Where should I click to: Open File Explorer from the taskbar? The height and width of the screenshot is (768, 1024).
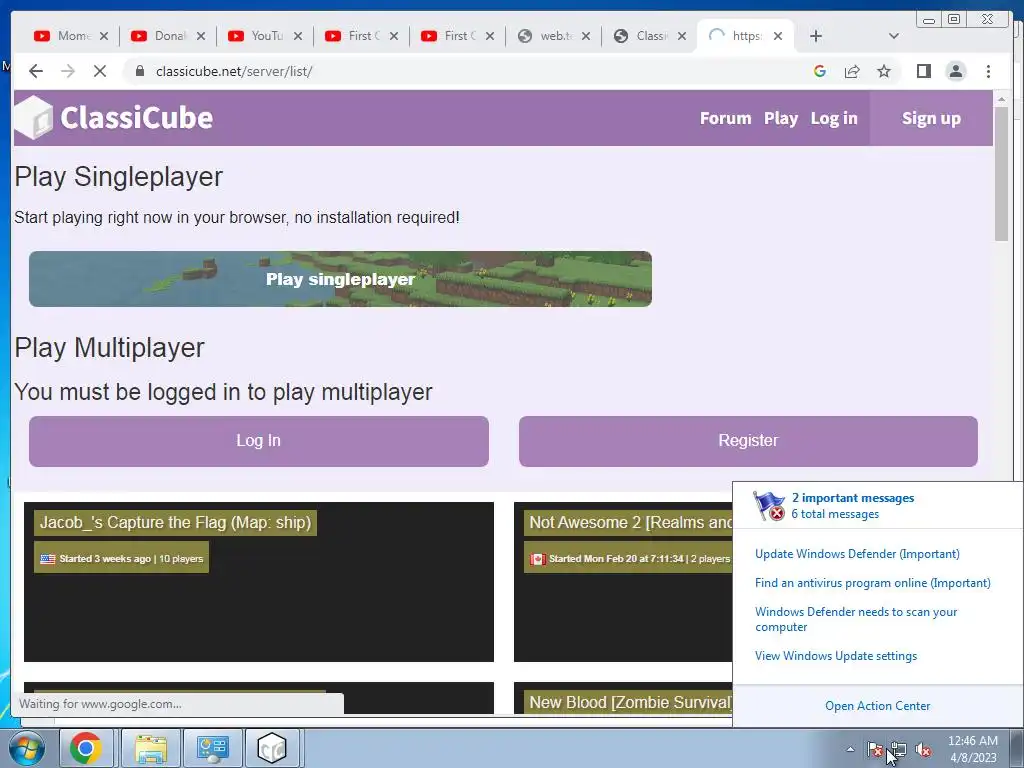click(150, 748)
